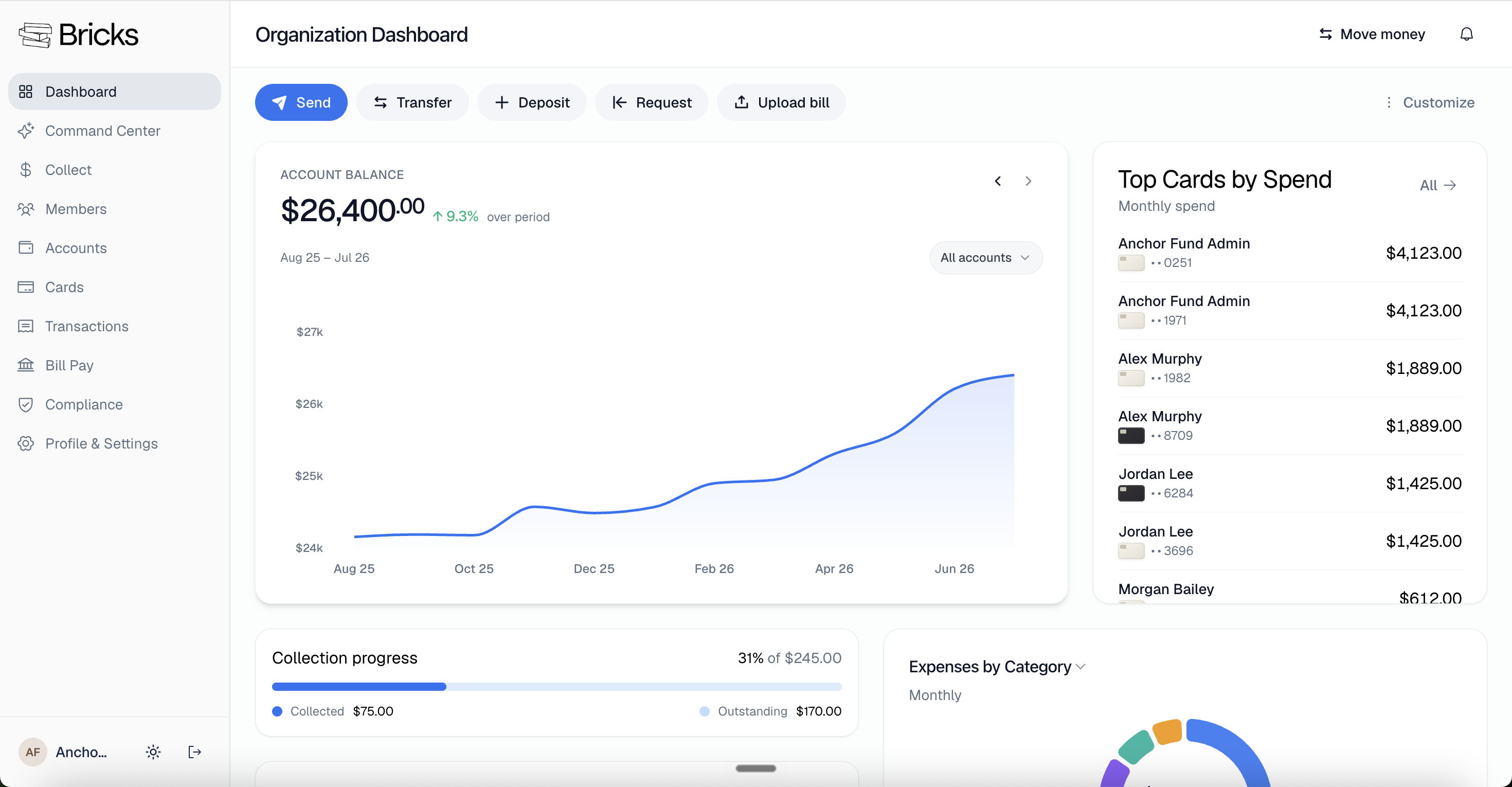Image resolution: width=1512 pixels, height=787 pixels.
Task: Open Profile & Settings
Action: pyautogui.click(x=115, y=443)
